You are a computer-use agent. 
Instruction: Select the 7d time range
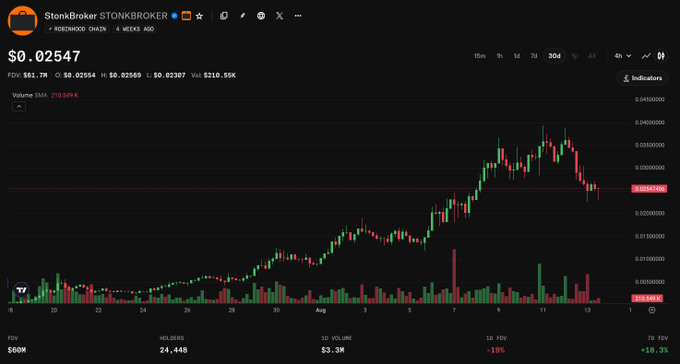pos(534,56)
